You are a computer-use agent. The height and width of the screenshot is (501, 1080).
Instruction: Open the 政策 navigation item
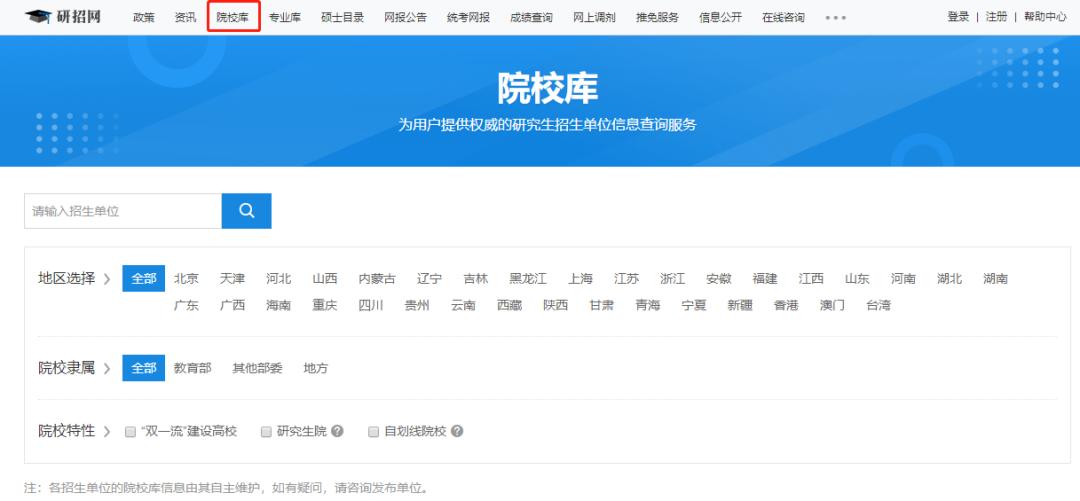click(x=144, y=17)
